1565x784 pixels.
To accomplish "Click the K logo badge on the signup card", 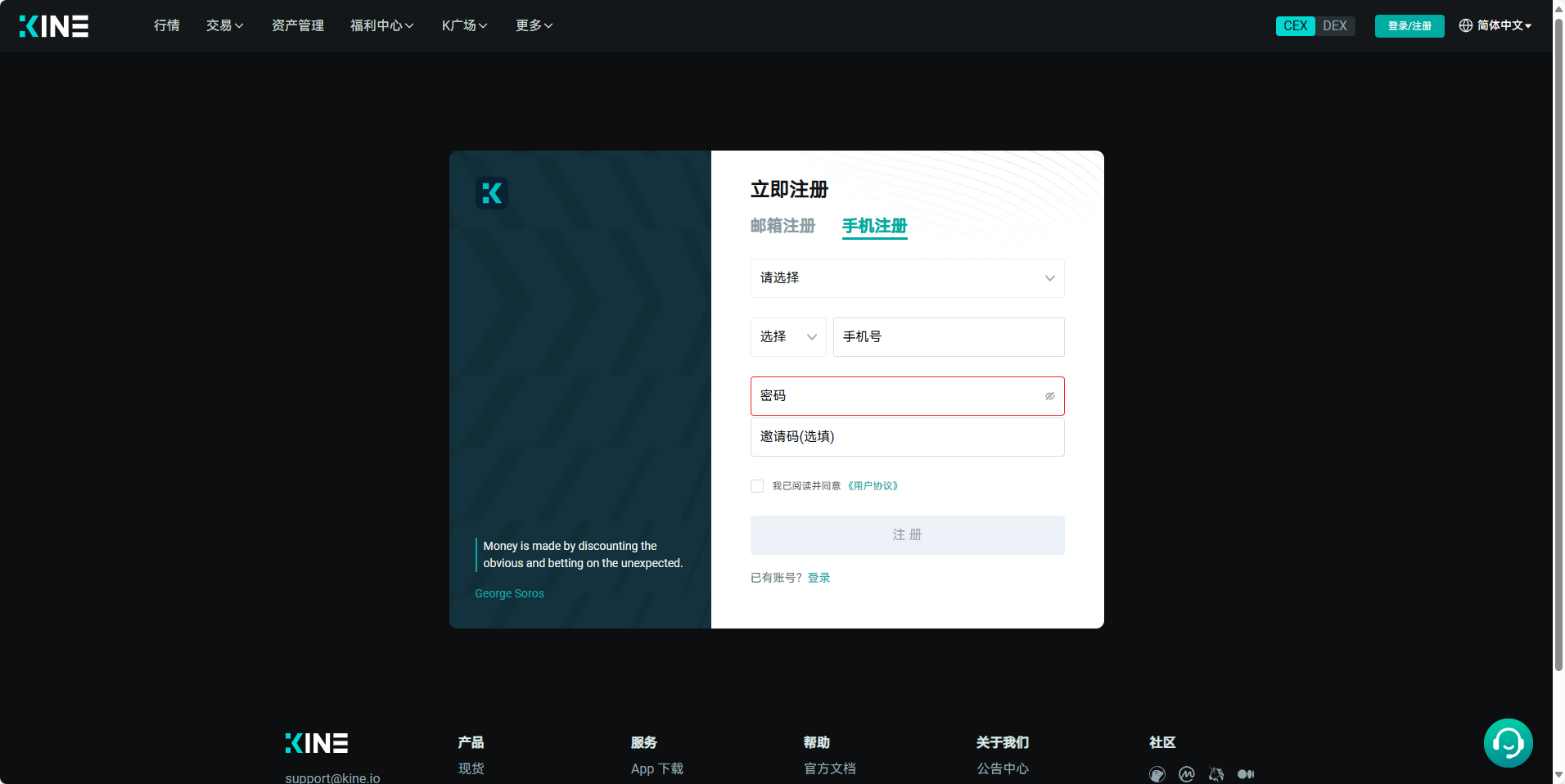I will point(492,193).
